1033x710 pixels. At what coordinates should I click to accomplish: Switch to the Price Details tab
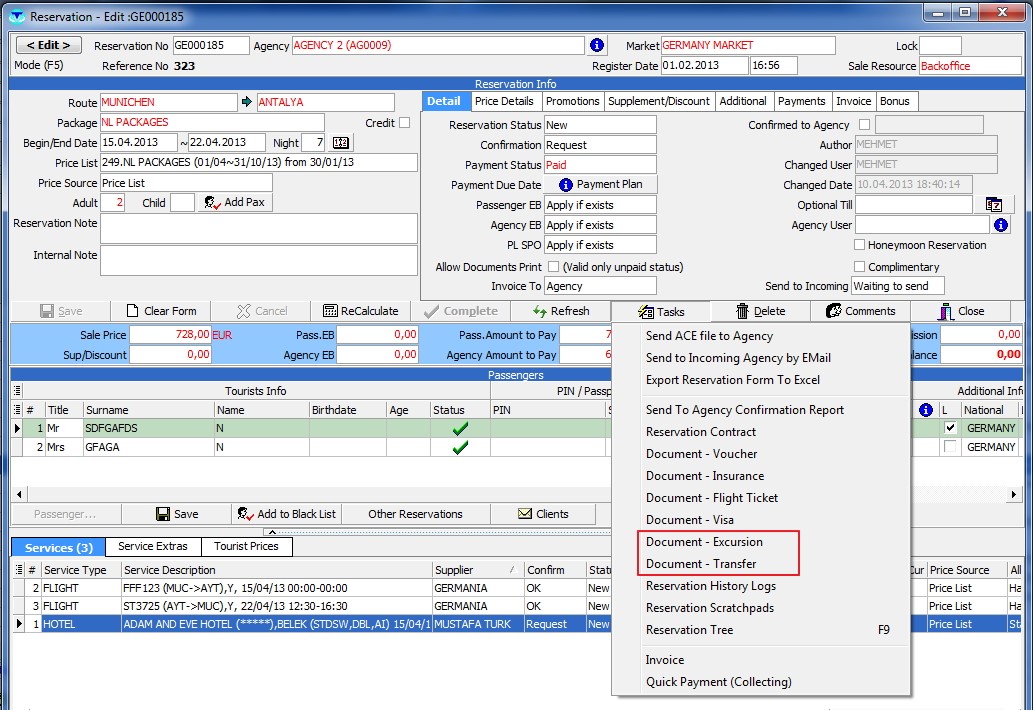click(x=504, y=101)
